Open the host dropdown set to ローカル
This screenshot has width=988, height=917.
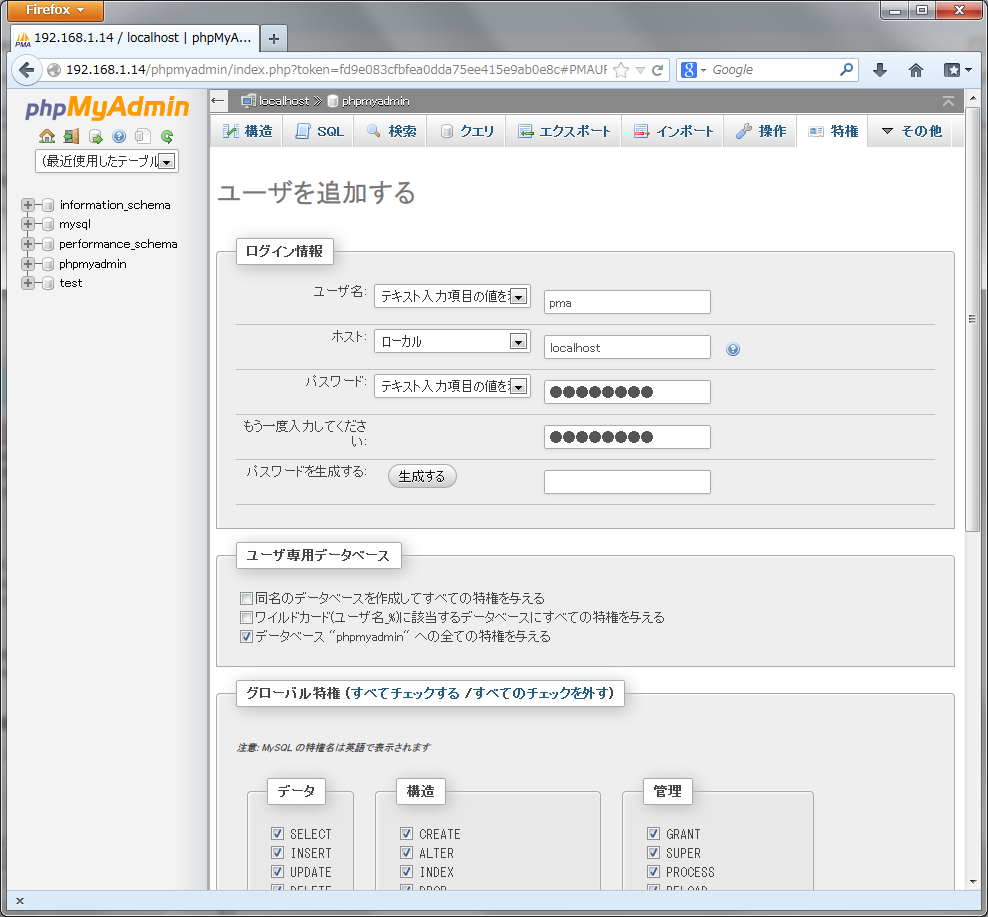(452, 342)
